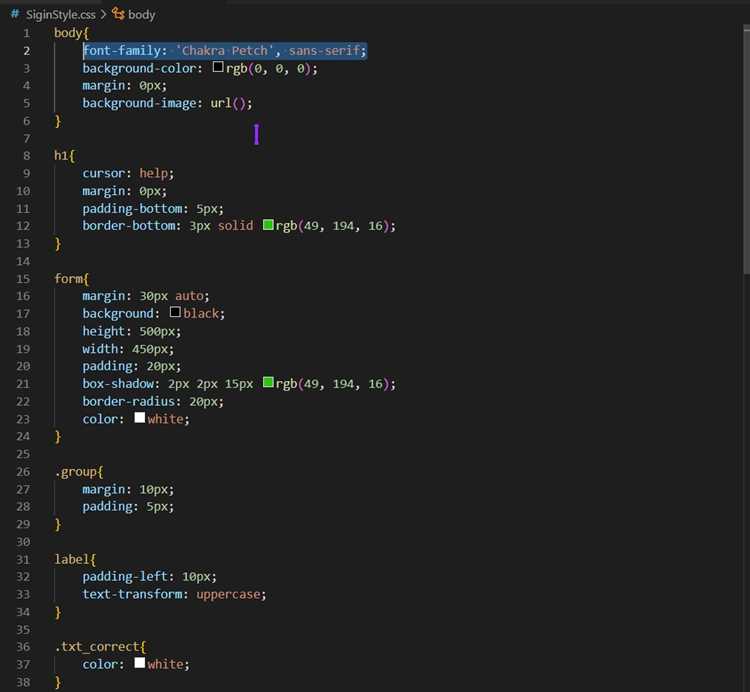Image resolution: width=750 pixels, height=692 pixels.
Task: Click line number 36 in the gutter
Action: (x=23, y=647)
